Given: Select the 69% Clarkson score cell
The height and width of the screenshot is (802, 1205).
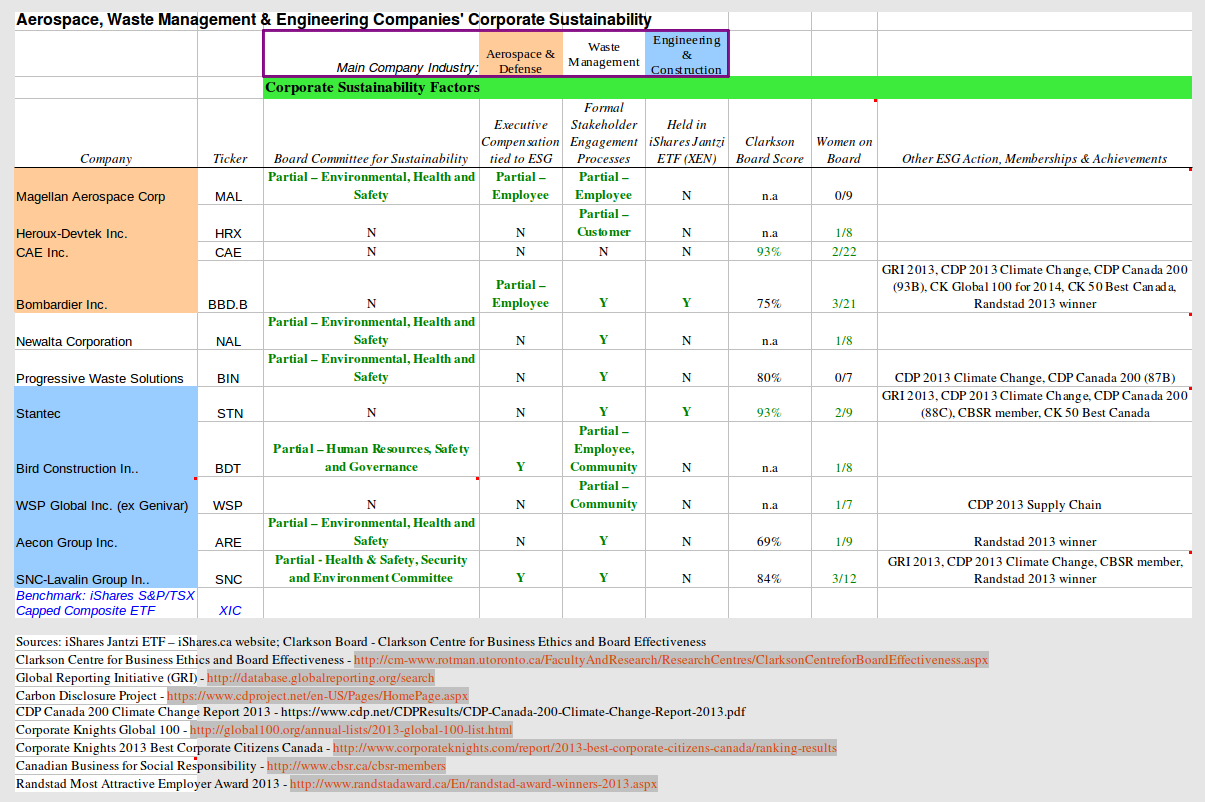Looking at the screenshot, I should click(x=769, y=532).
